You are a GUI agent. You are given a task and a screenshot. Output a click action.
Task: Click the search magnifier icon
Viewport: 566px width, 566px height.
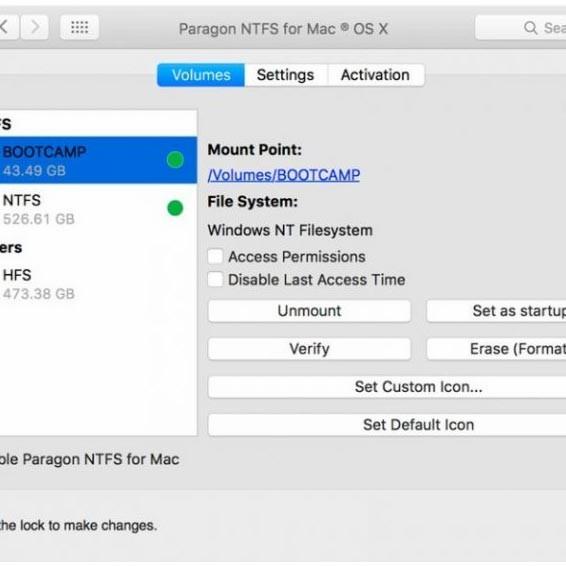(530, 27)
